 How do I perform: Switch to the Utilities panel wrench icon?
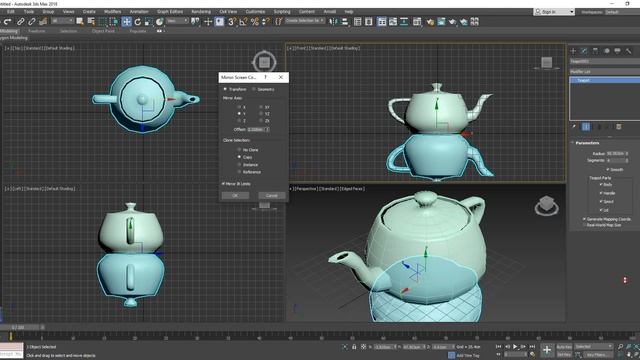[x=629, y=51]
